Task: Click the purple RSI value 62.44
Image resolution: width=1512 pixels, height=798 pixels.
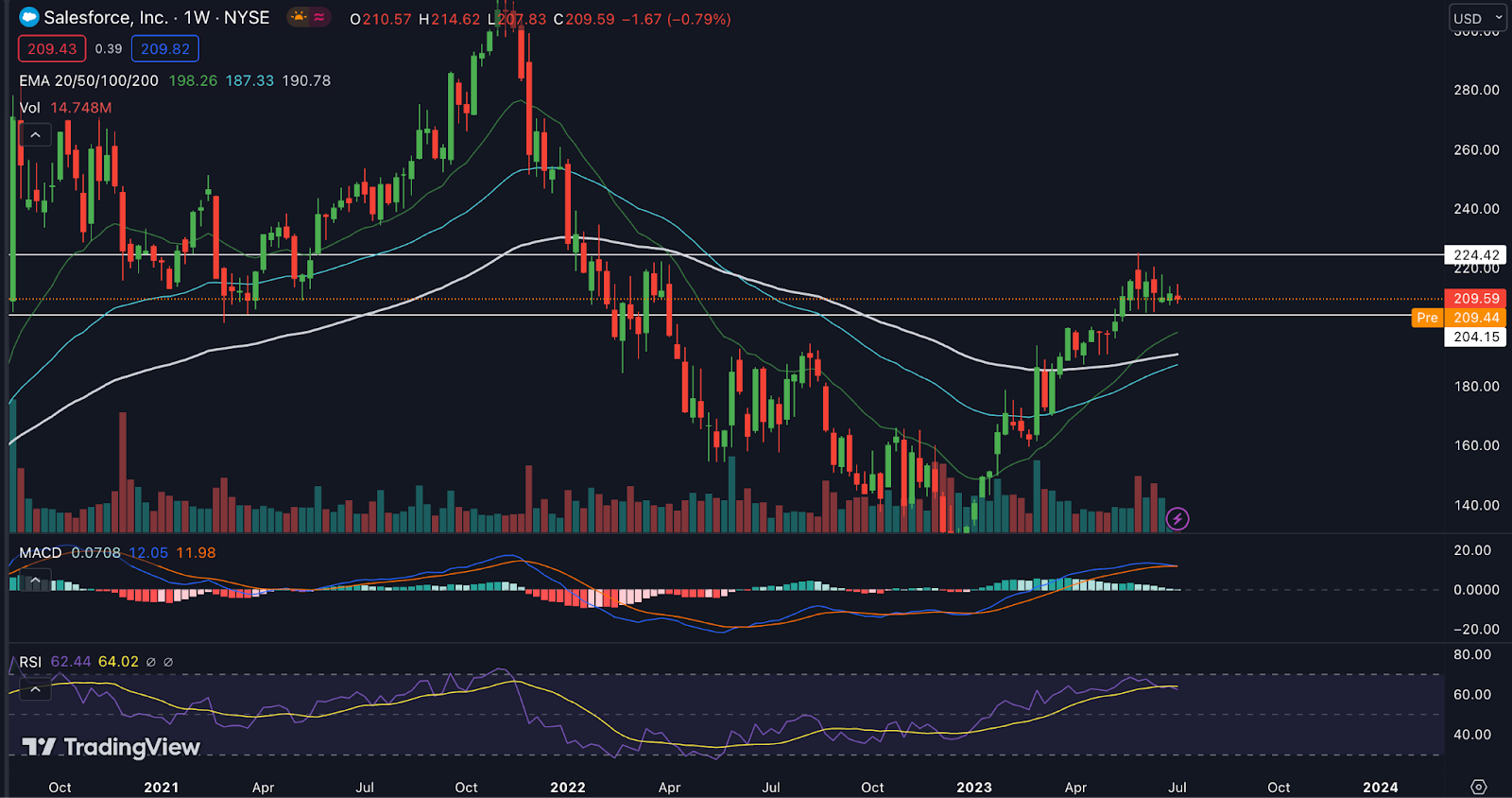Action: click(71, 662)
